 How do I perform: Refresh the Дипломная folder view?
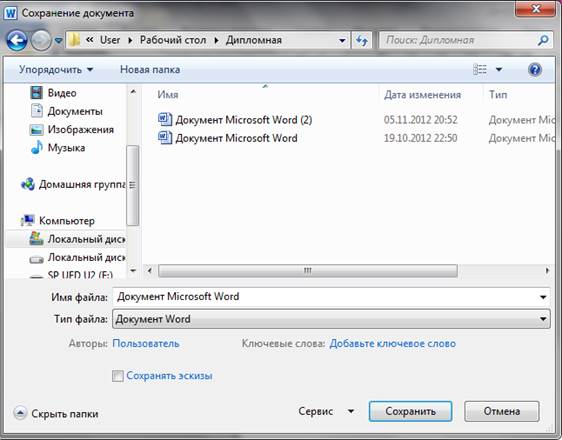(362, 40)
